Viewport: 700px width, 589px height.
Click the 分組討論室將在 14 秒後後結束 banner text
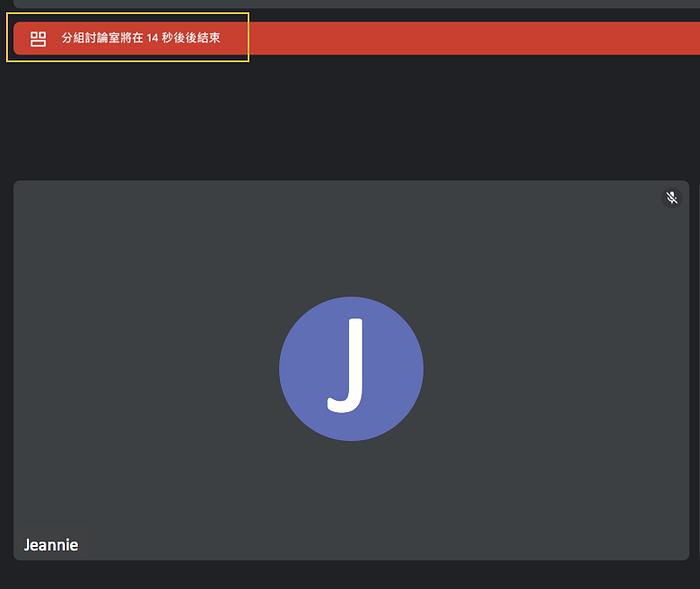point(141,38)
